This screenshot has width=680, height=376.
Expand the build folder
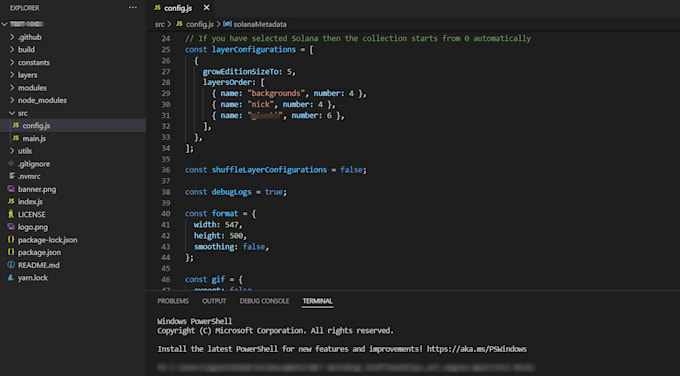tap(26, 49)
